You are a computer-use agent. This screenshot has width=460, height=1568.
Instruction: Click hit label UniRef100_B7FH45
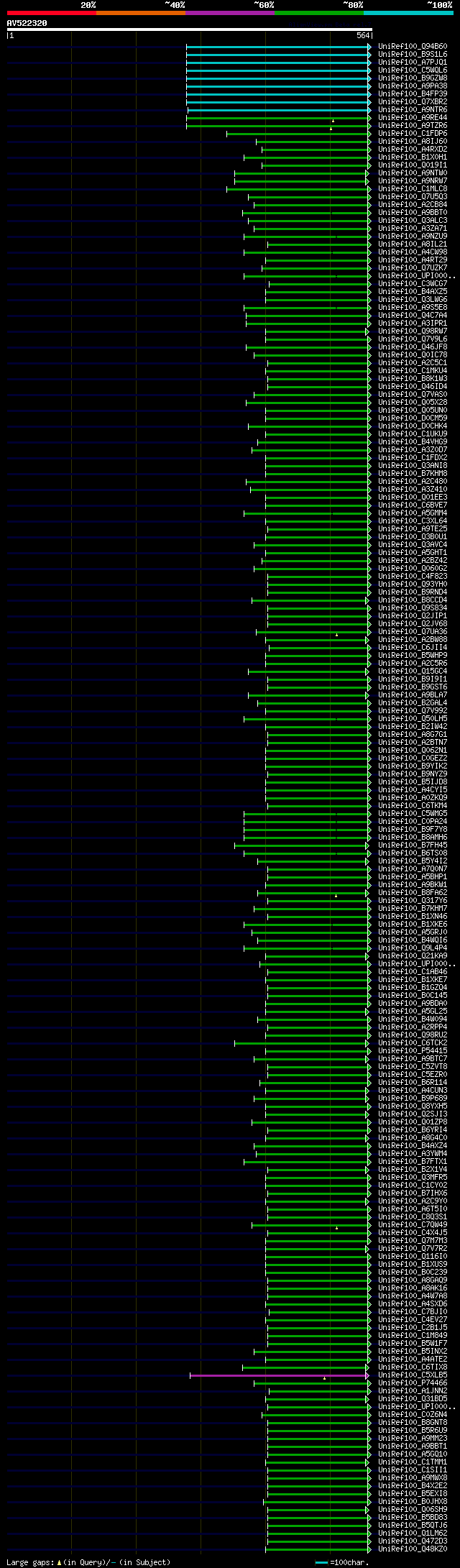click(413, 845)
